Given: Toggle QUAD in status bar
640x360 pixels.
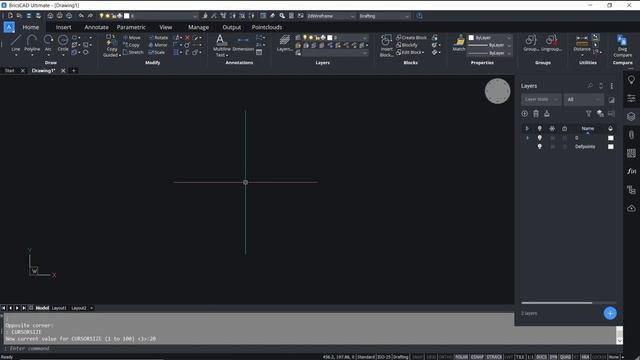Looking at the screenshot, I should (565, 357).
